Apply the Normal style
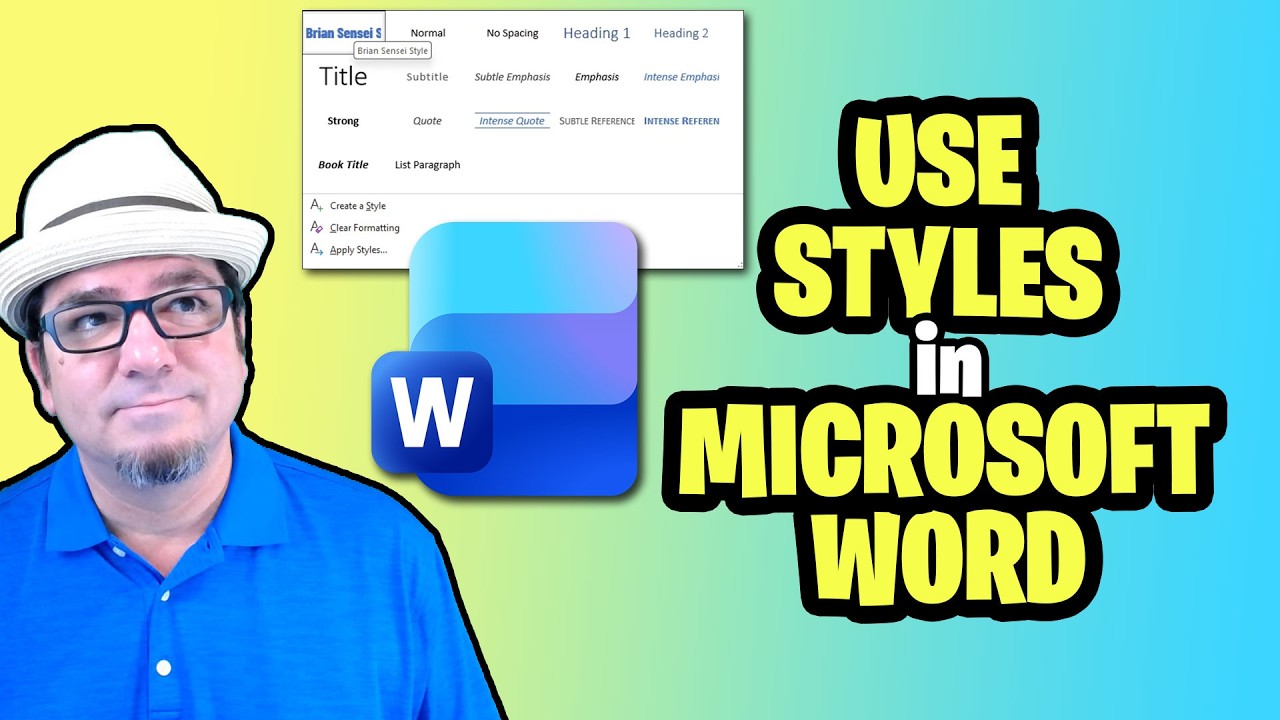This screenshot has width=1280, height=720. coord(428,33)
